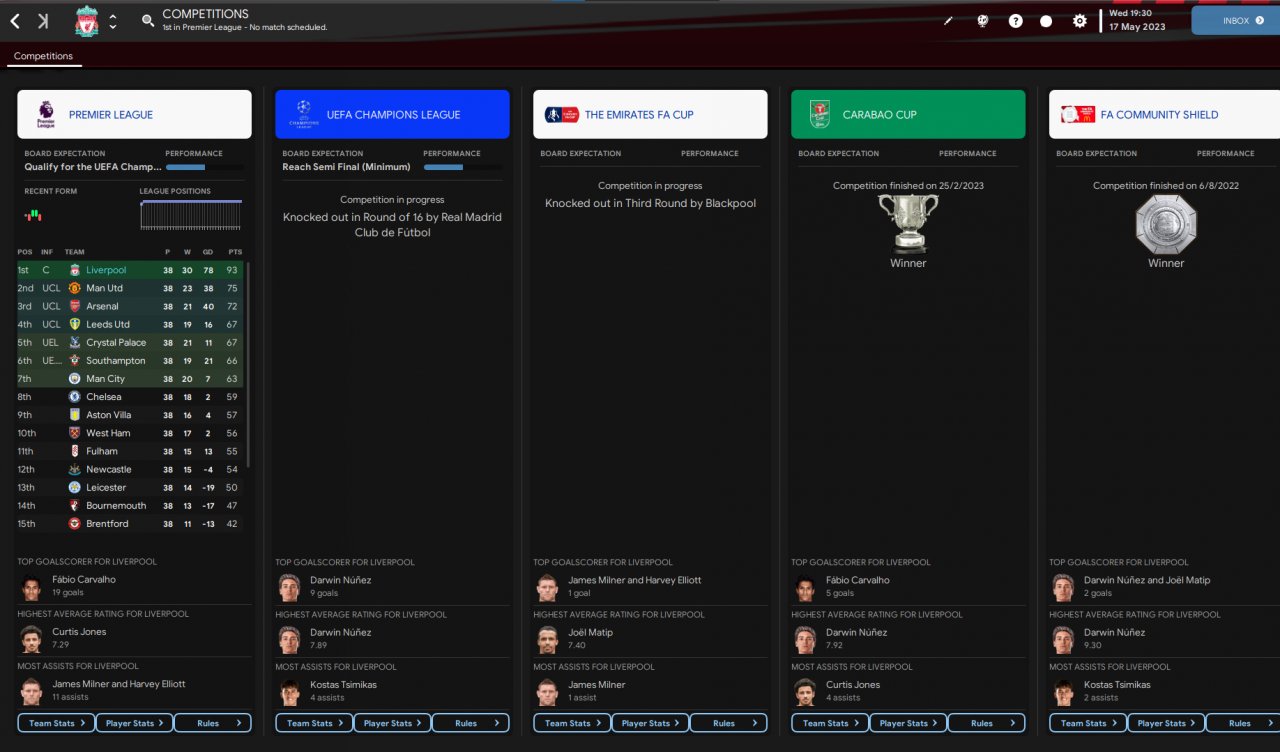This screenshot has width=1280, height=752.
Task: Open the help question mark icon
Action: (x=1016, y=21)
